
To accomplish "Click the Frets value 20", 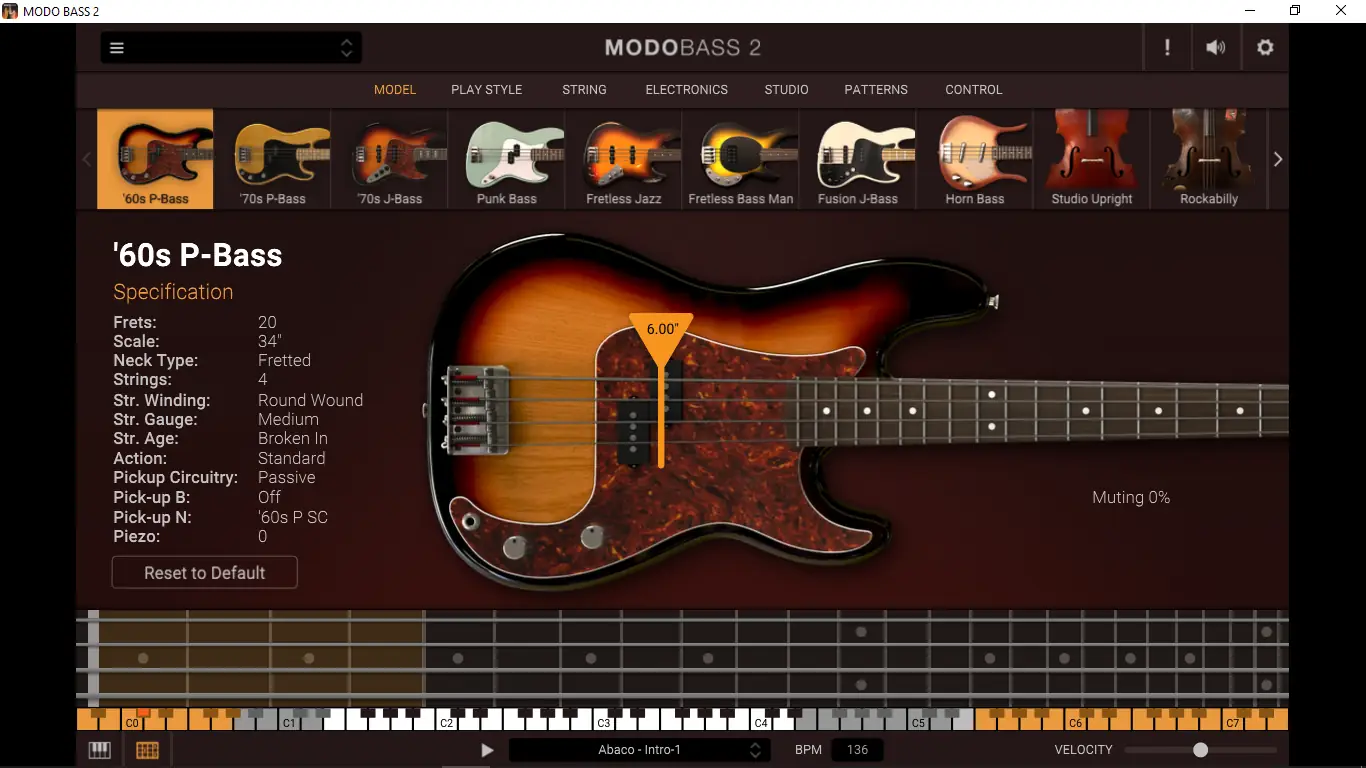I will (x=267, y=322).
